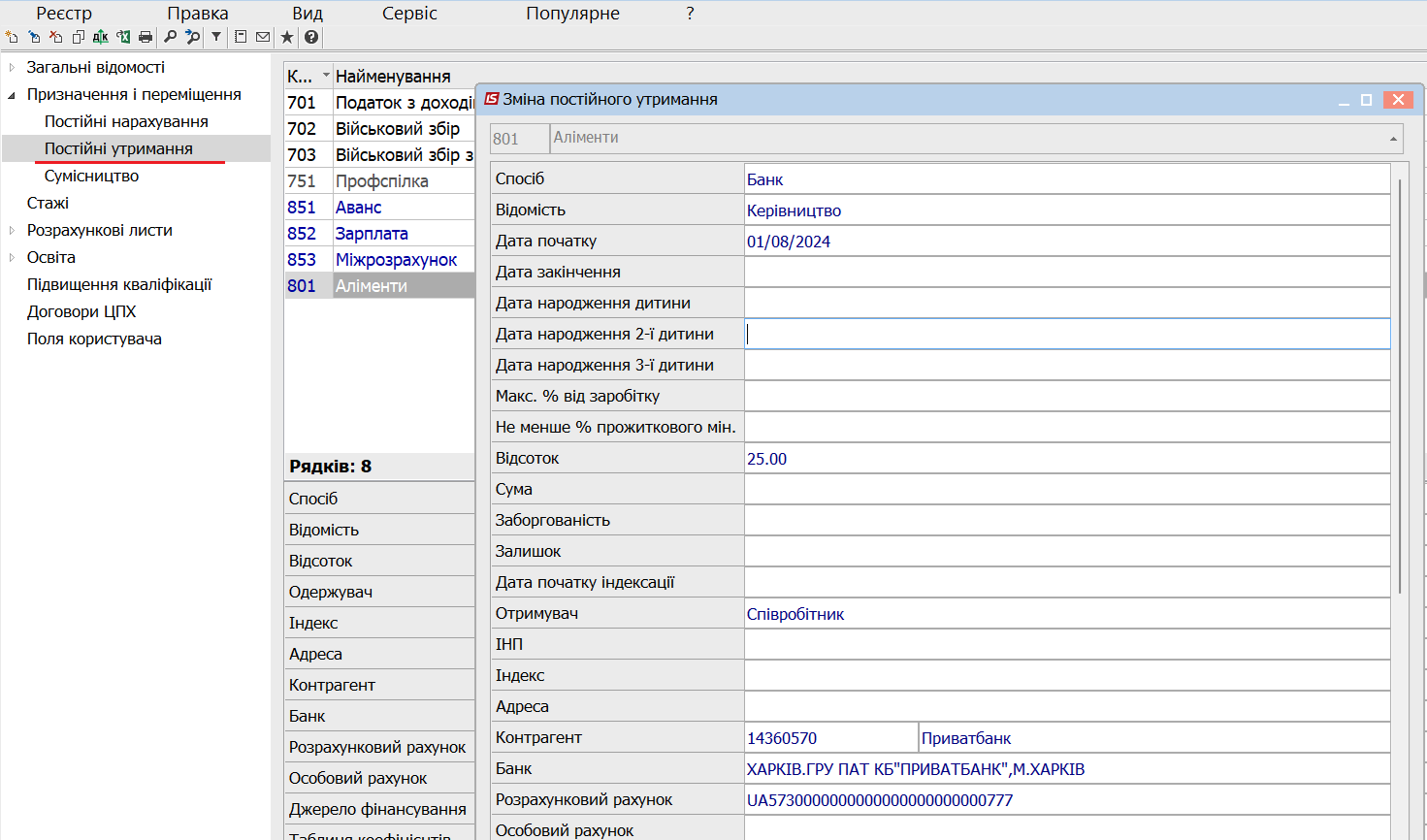
Task: Select Договори ЦПХ in tree
Action: pyautogui.click(x=81, y=311)
